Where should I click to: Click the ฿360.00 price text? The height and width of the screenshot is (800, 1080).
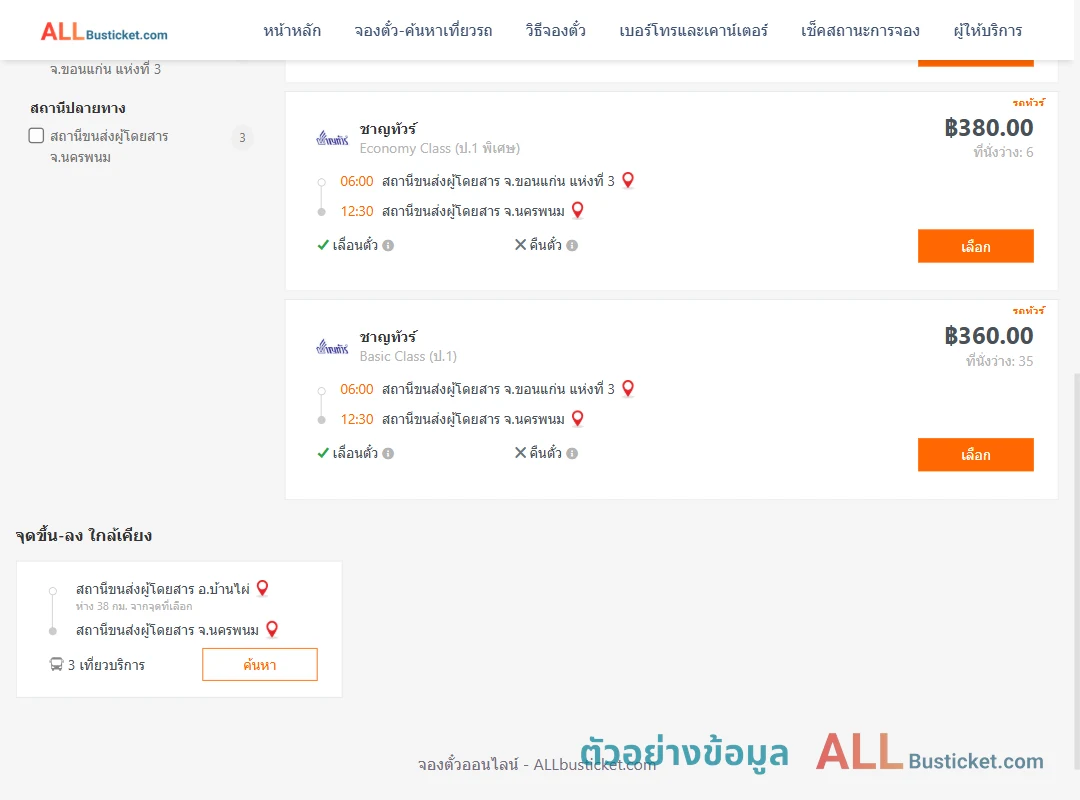point(988,336)
